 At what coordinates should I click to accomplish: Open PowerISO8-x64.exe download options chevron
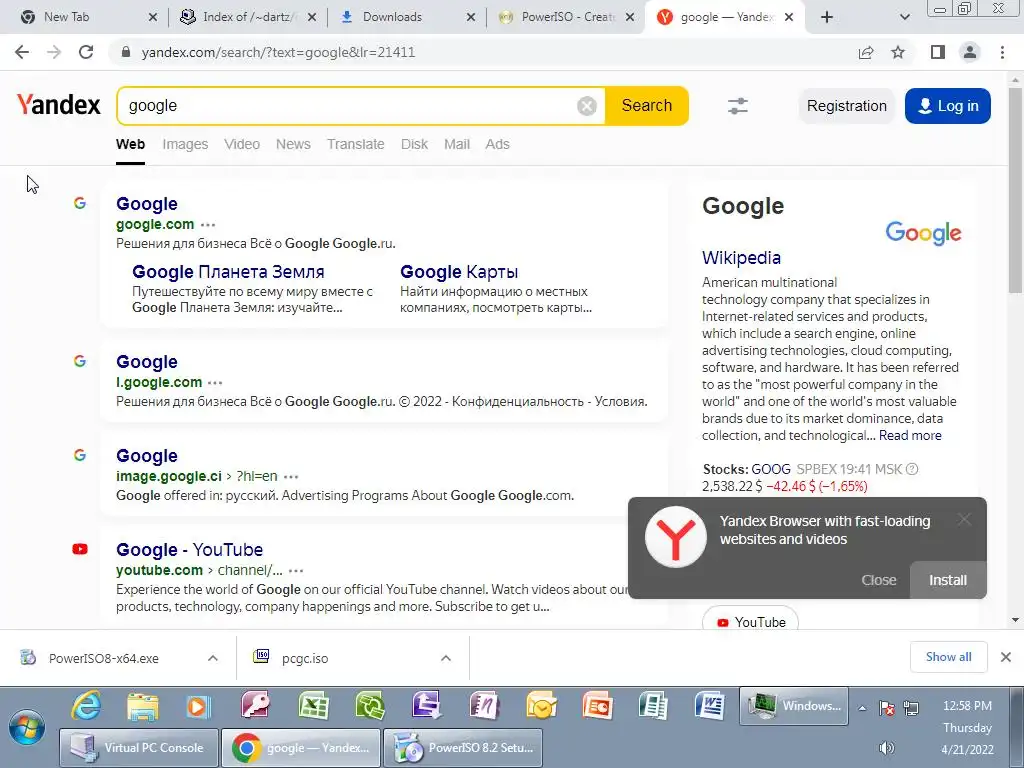[213, 658]
